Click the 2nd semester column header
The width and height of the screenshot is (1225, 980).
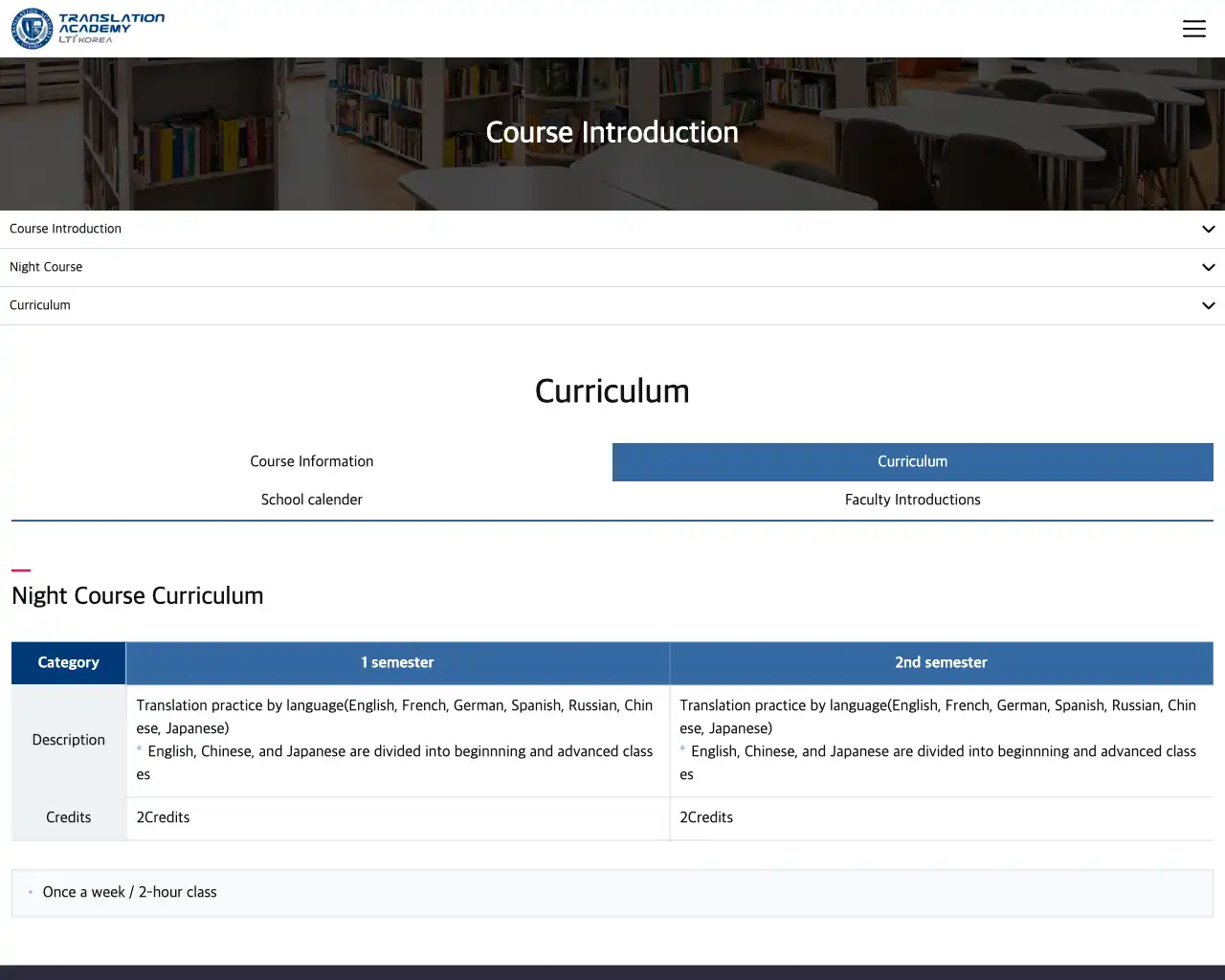[x=941, y=662]
